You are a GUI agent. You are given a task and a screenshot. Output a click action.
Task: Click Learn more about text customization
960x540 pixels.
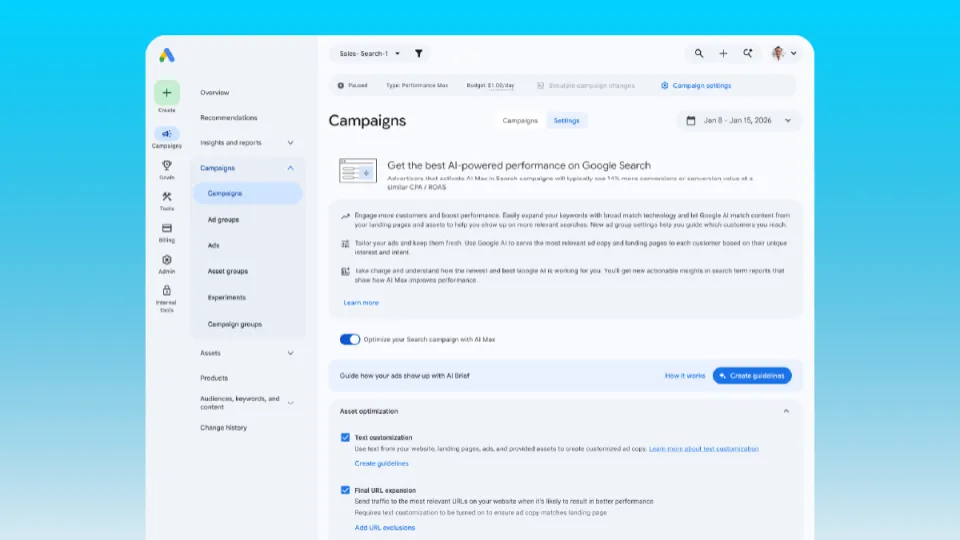(x=703, y=449)
